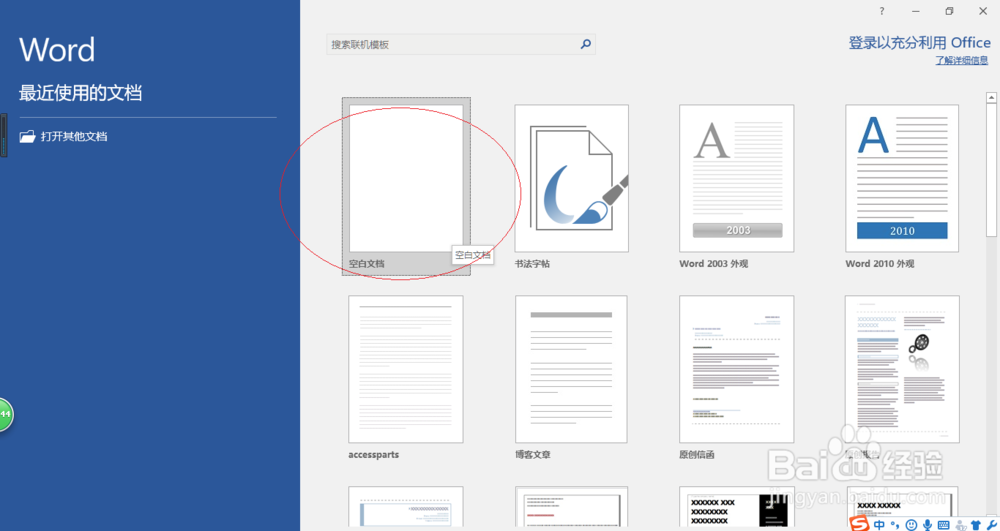Open the Help question mark icon

click(x=882, y=11)
